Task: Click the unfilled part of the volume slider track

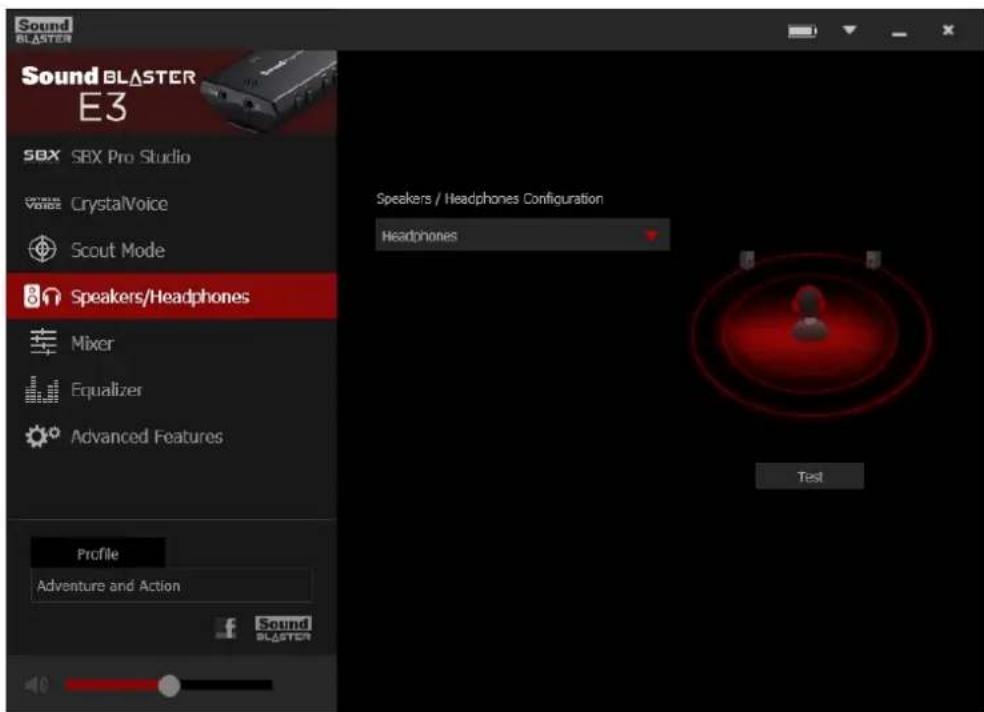Action: 226,685
